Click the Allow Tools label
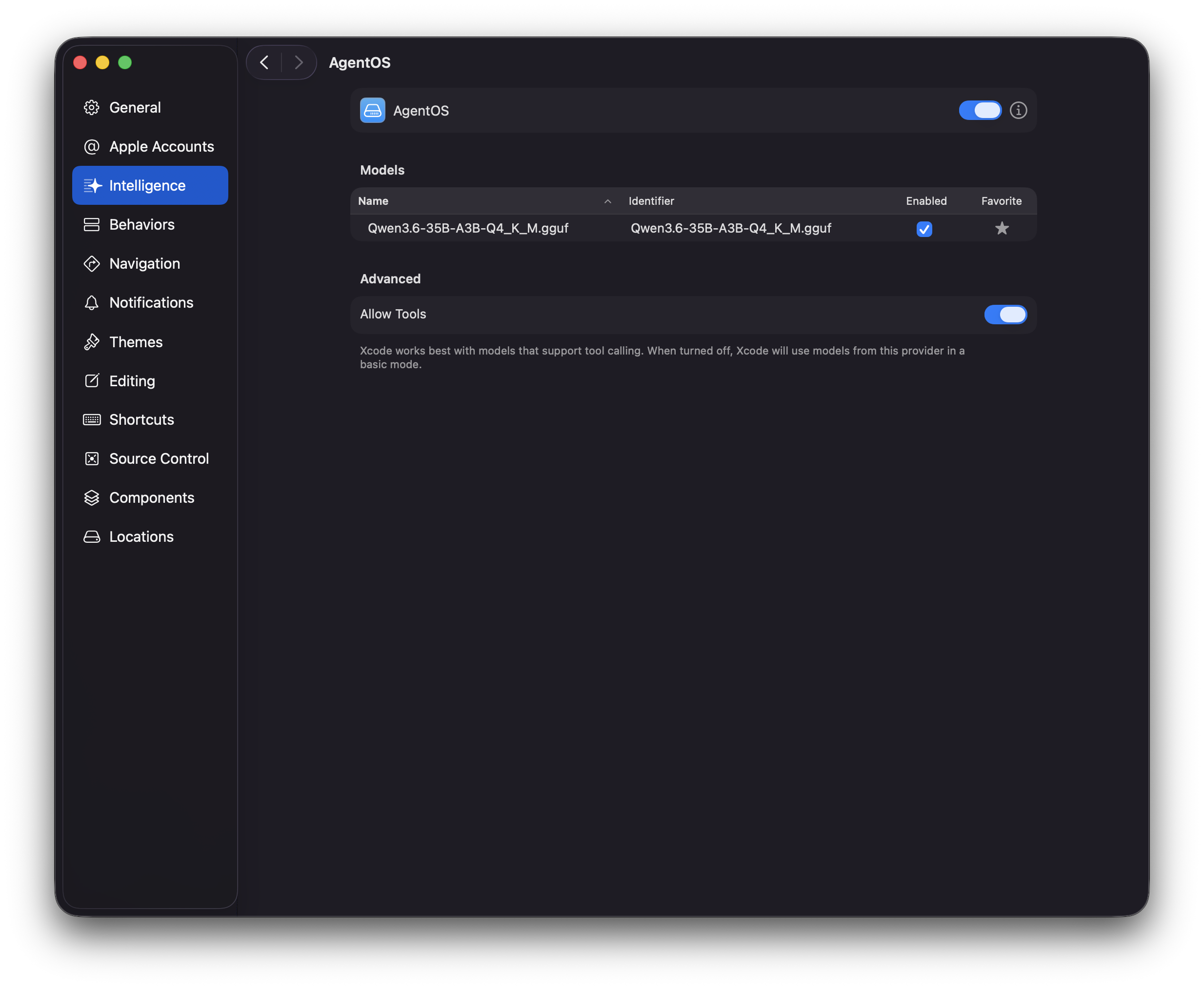1204x989 pixels. click(393, 314)
